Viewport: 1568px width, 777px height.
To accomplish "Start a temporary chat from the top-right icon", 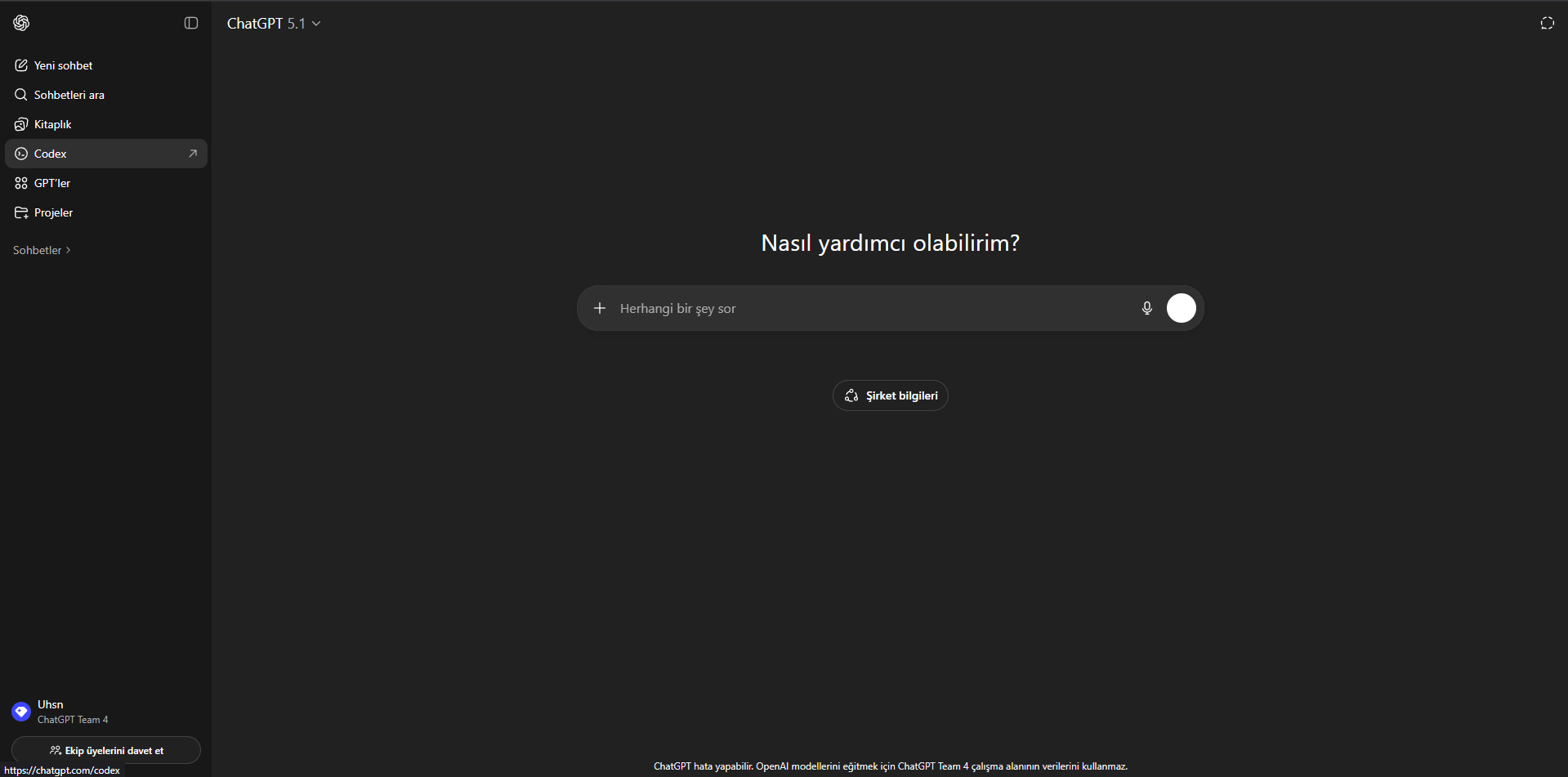I will [1547, 23].
